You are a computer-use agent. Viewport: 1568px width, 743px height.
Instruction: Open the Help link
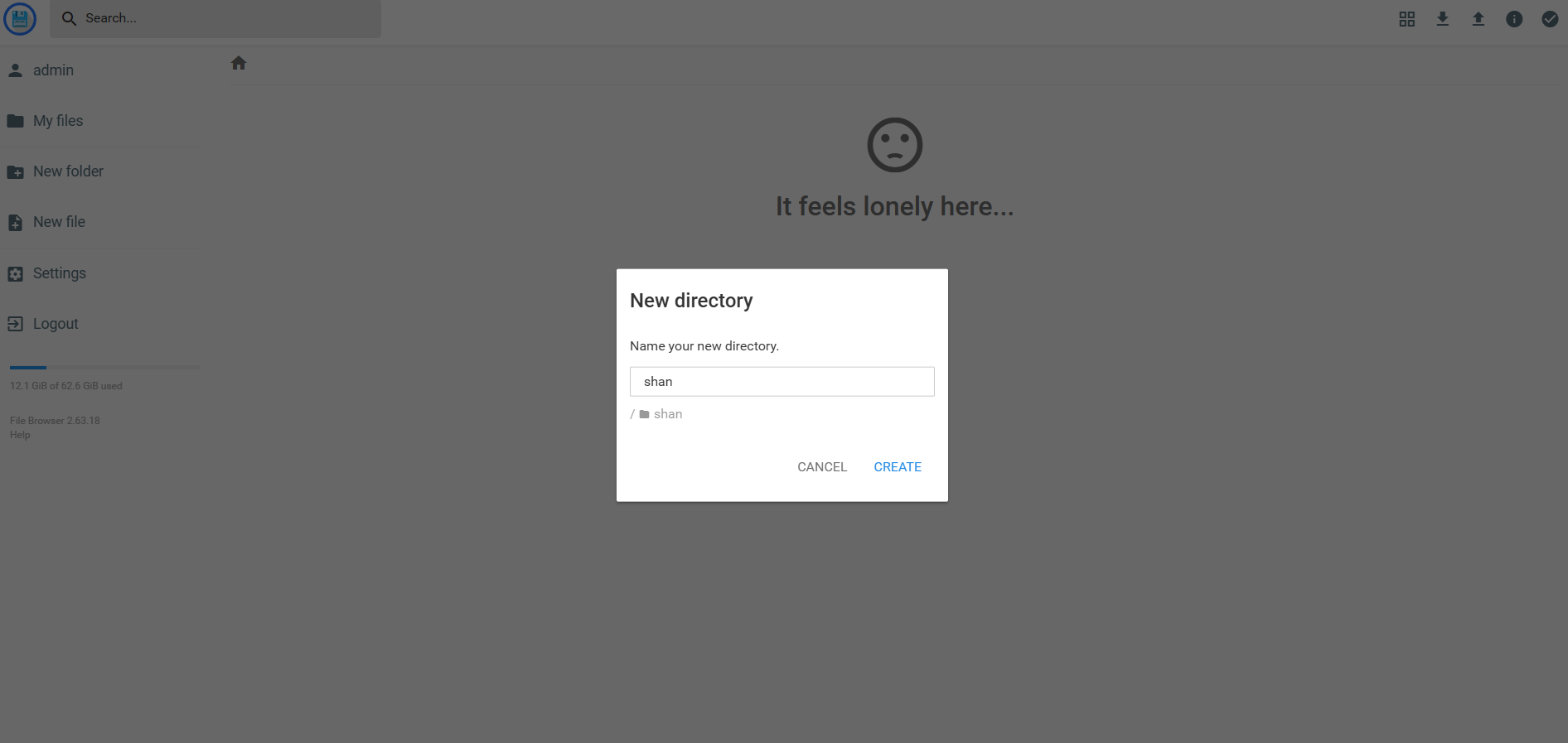pos(20,435)
